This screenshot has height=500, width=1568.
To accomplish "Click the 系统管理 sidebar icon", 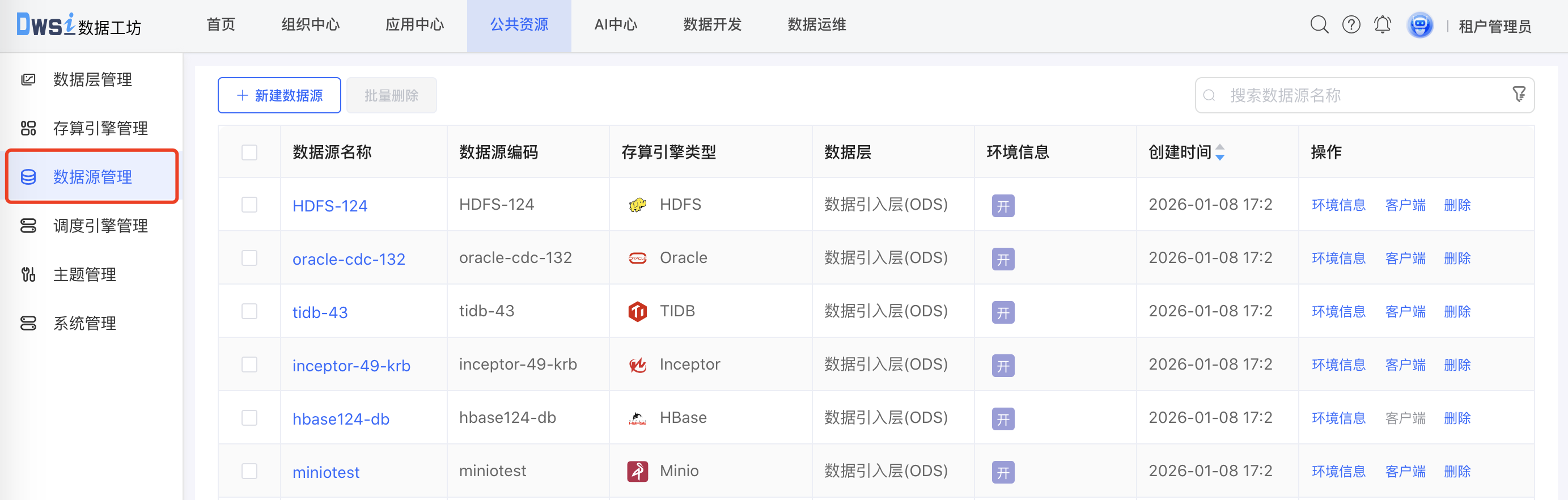I will tap(28, 323).
